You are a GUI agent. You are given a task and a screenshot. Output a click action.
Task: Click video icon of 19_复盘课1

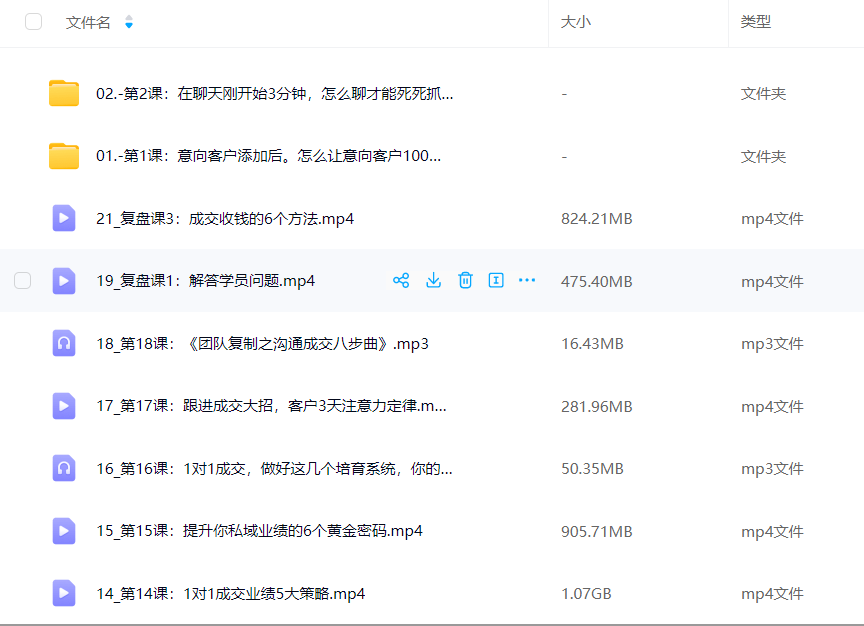64,281
